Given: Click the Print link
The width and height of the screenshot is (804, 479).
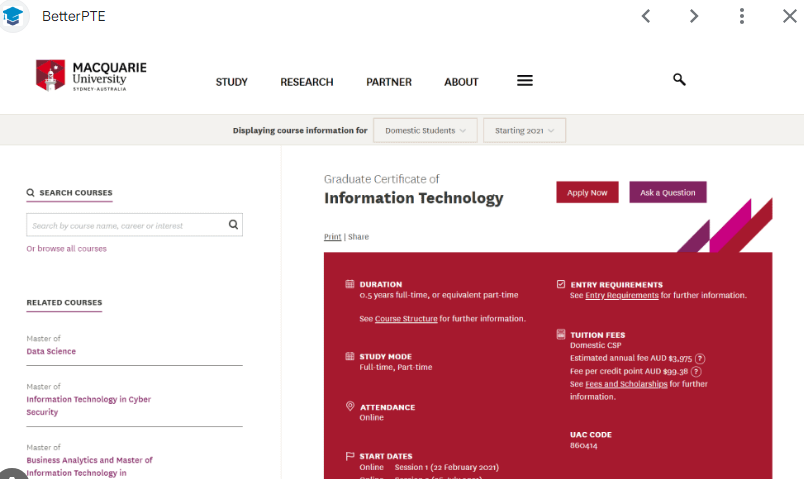Looking at the screenshot, I should tap(332, 237).
